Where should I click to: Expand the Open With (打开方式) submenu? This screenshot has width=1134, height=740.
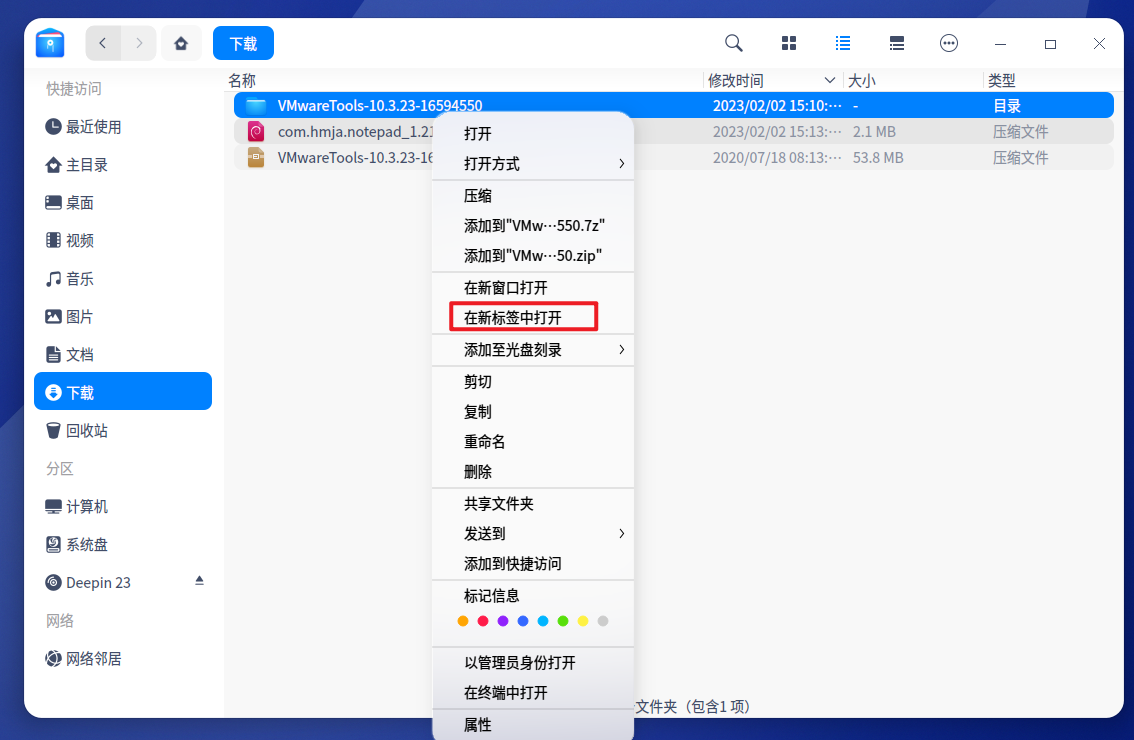click(533, 164)
